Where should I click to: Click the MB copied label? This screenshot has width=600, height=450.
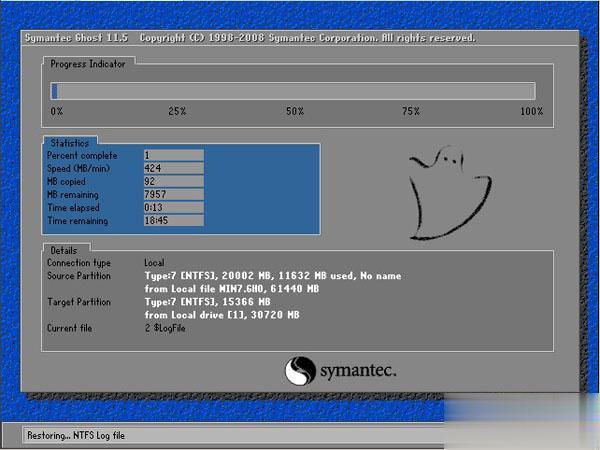coord(66,181)
